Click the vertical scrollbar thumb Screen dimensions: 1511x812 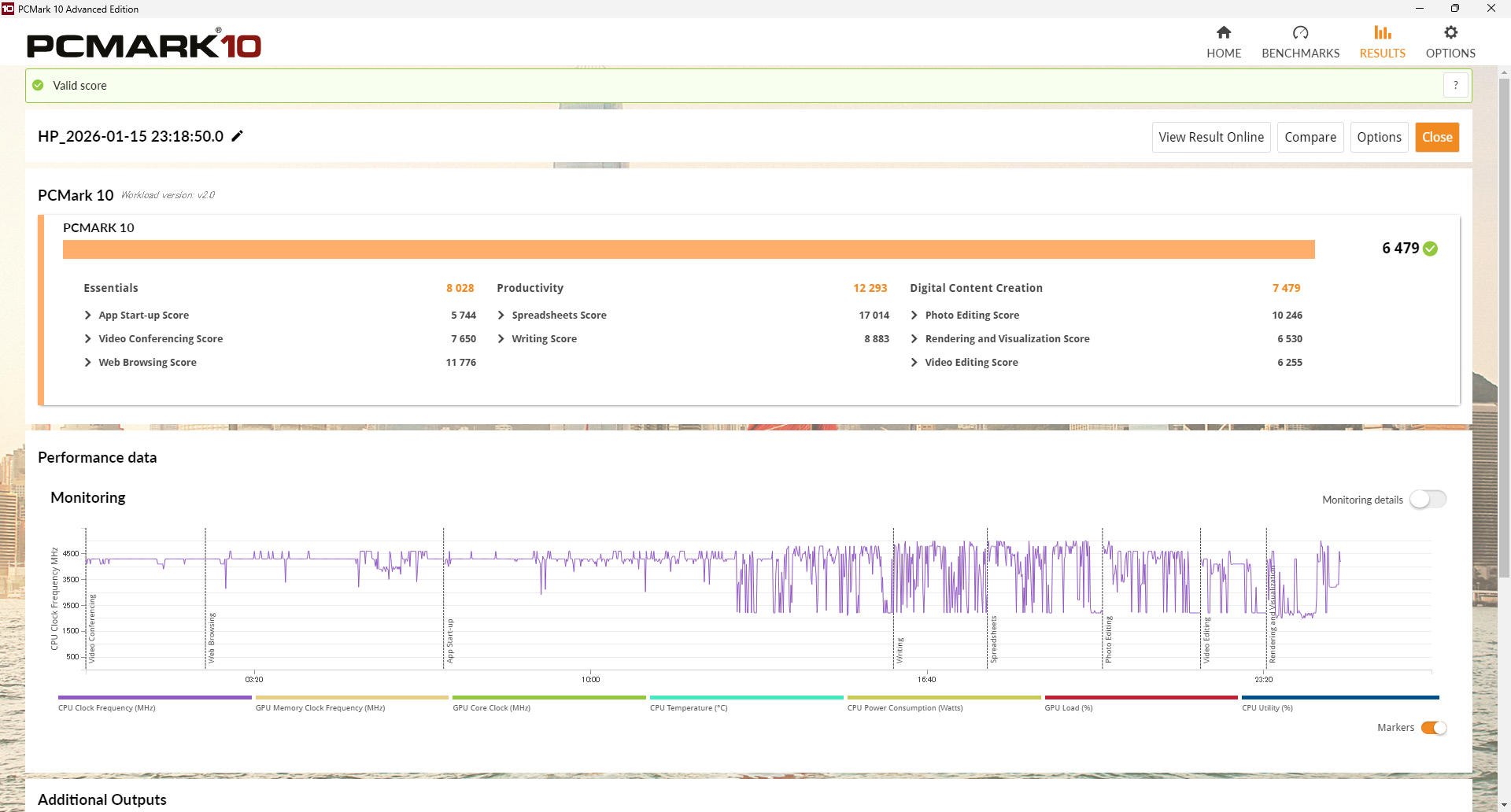pyautogui.click(x=1504, y=315)
